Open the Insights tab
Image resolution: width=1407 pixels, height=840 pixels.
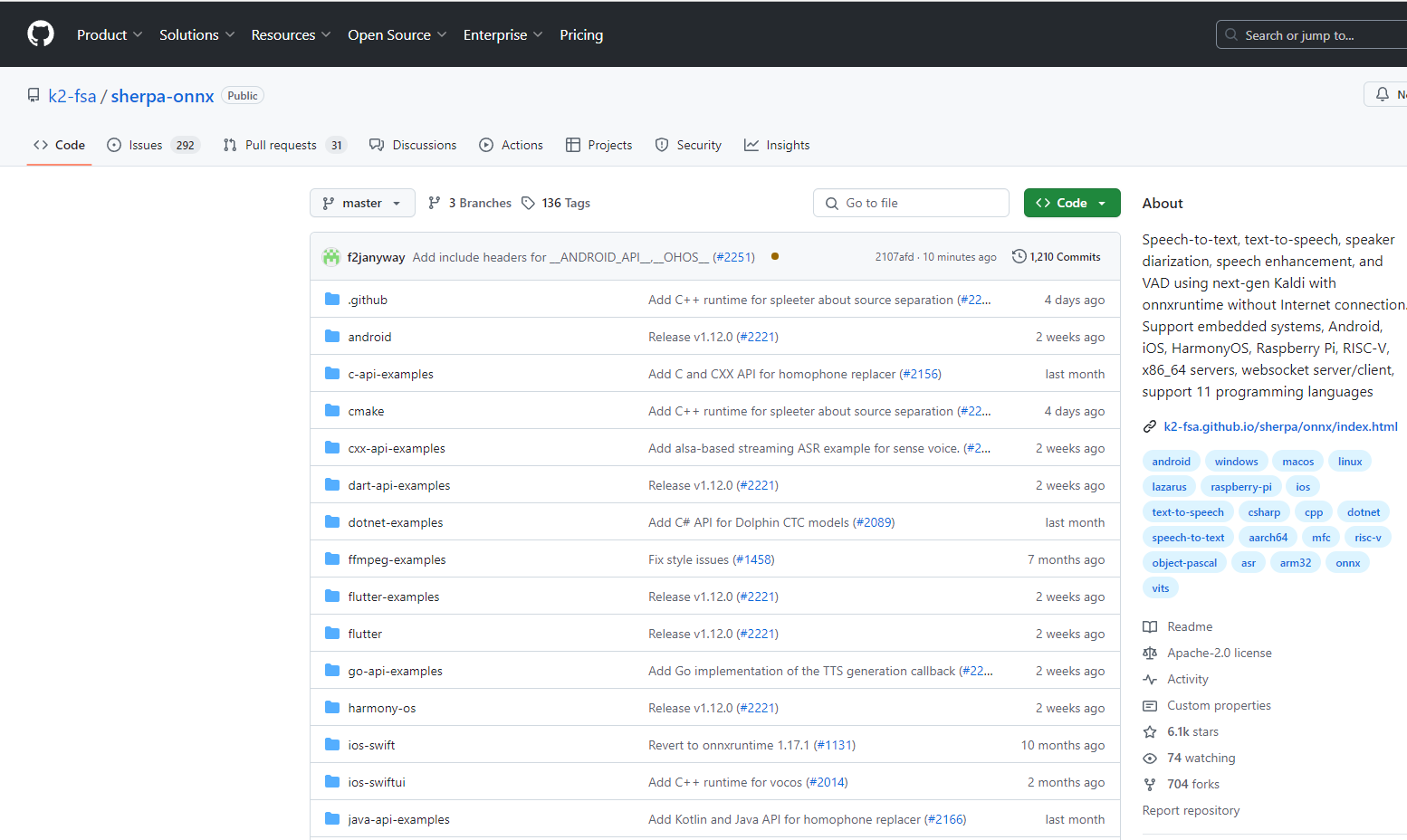778,145
